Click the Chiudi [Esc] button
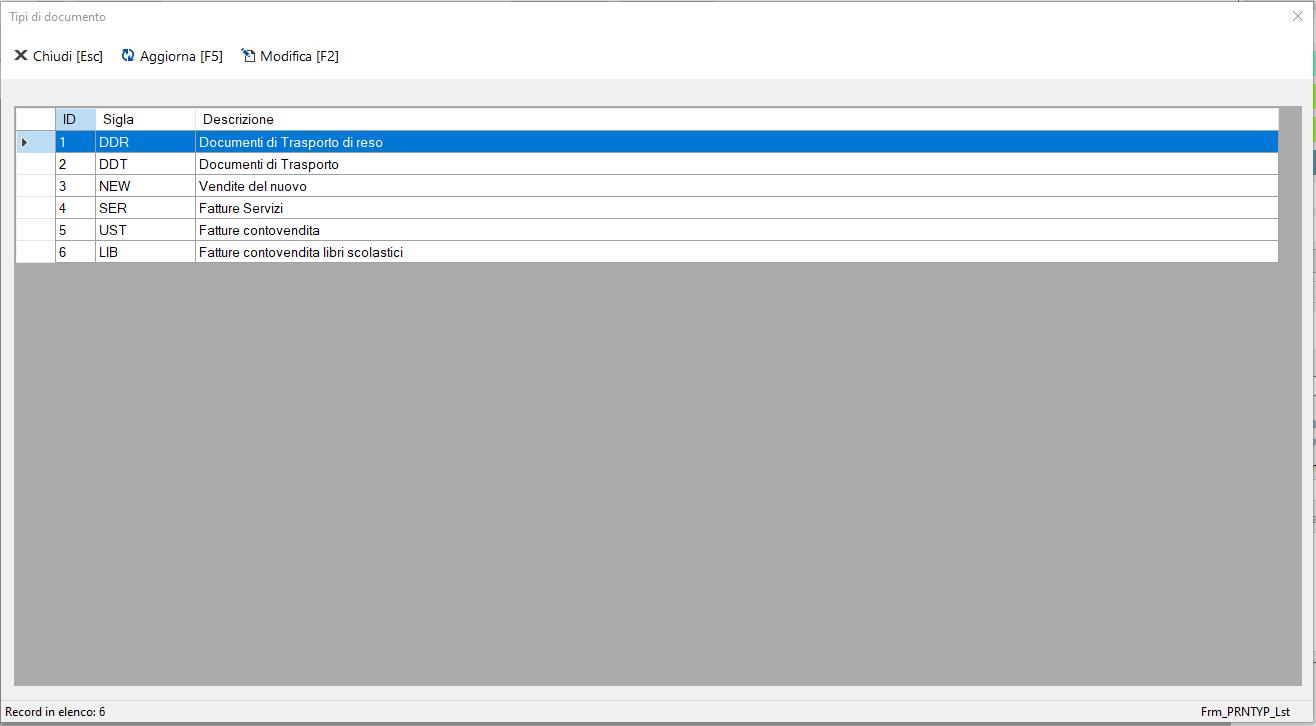Screen dimensions: 1316x726 point(58,56)
